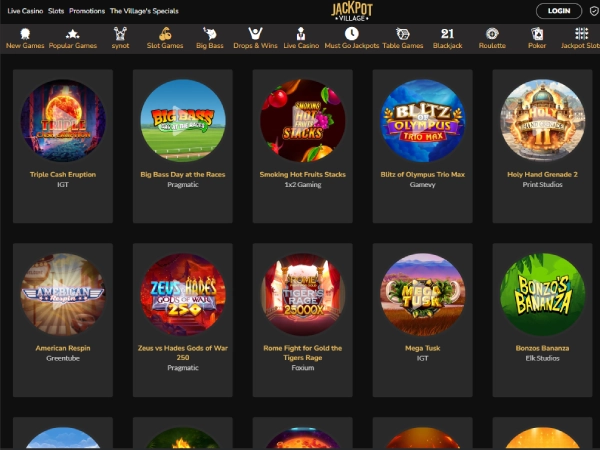The width and height of the screenshot is (600, 450).
Task: Open the Promotions menu item
Action: (x=87, y=11)
